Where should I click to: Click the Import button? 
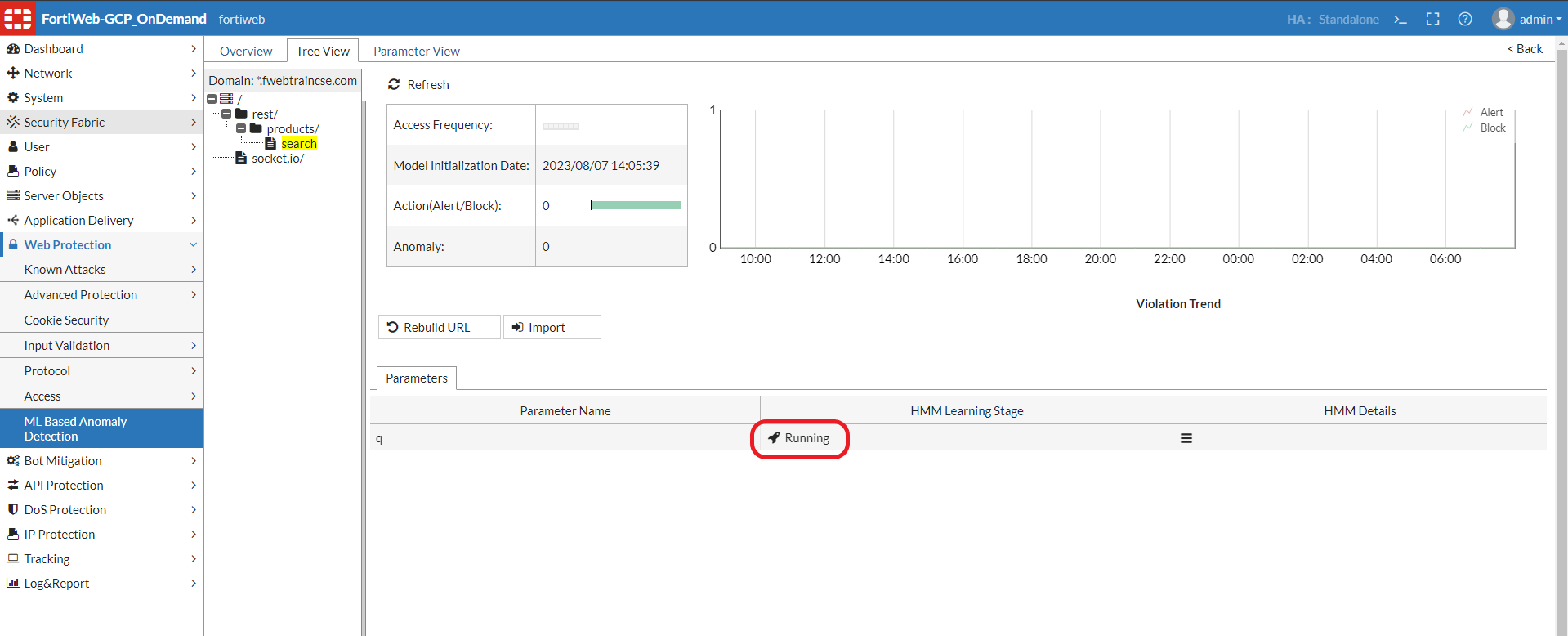(552, 327)
